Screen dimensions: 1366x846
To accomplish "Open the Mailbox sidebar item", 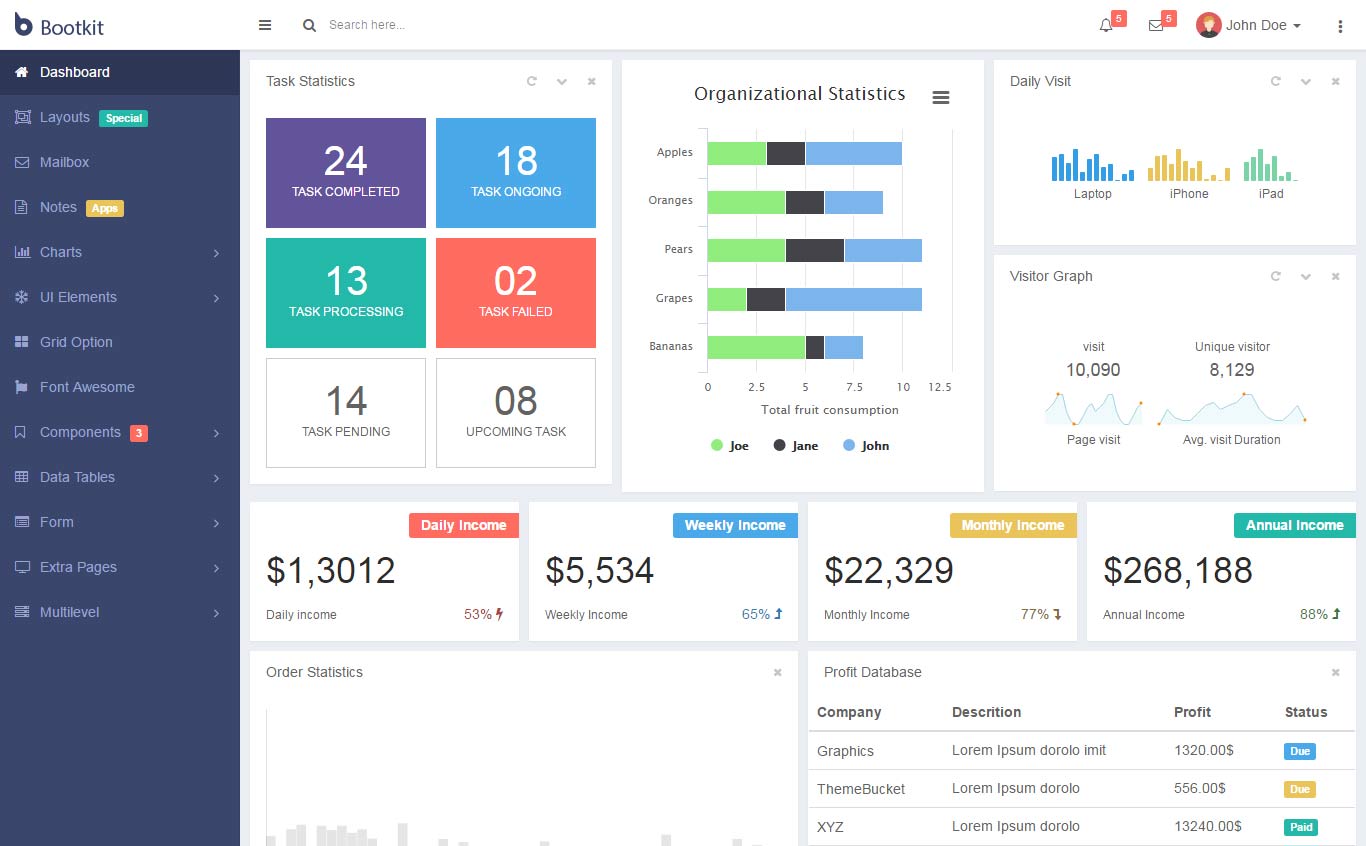I will click(x=120, y=162).
